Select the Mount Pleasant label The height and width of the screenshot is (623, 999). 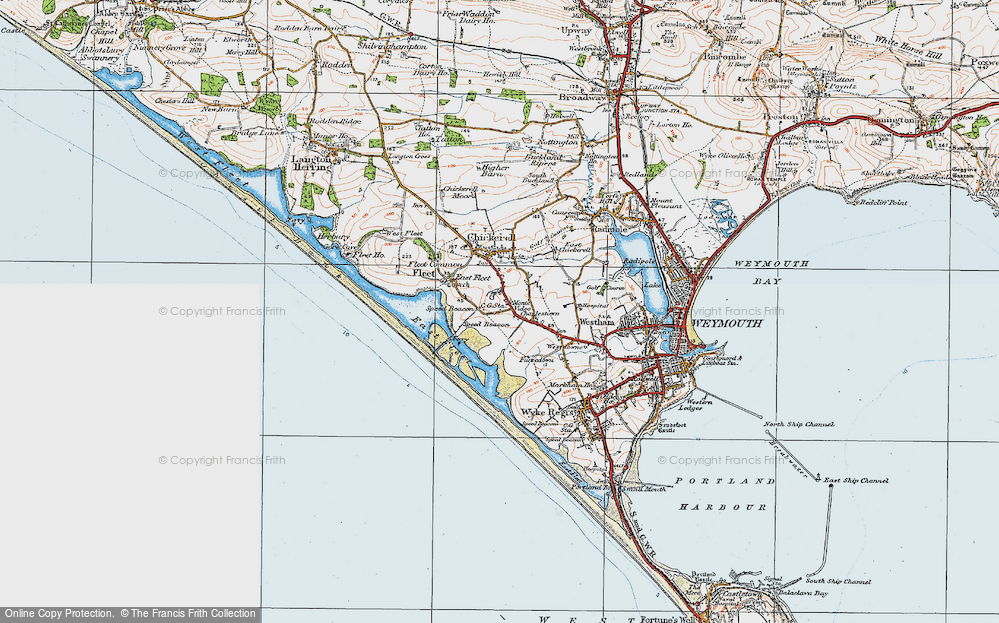666,203
